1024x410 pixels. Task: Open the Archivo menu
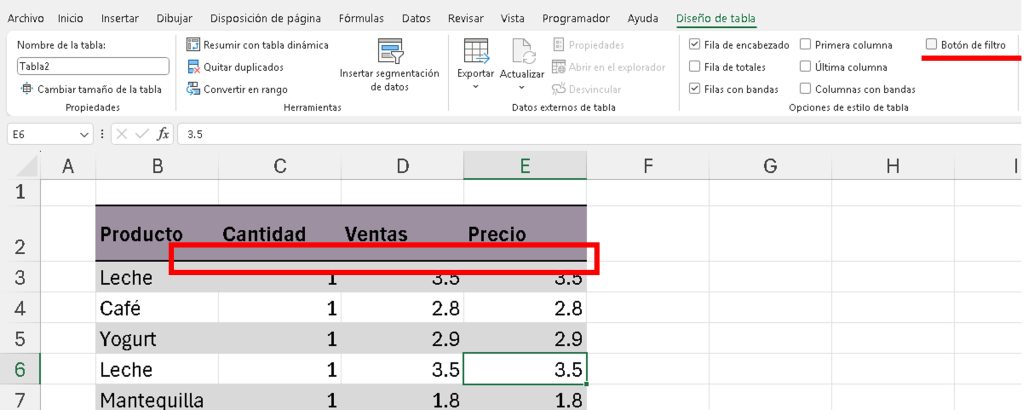[26, 18]
